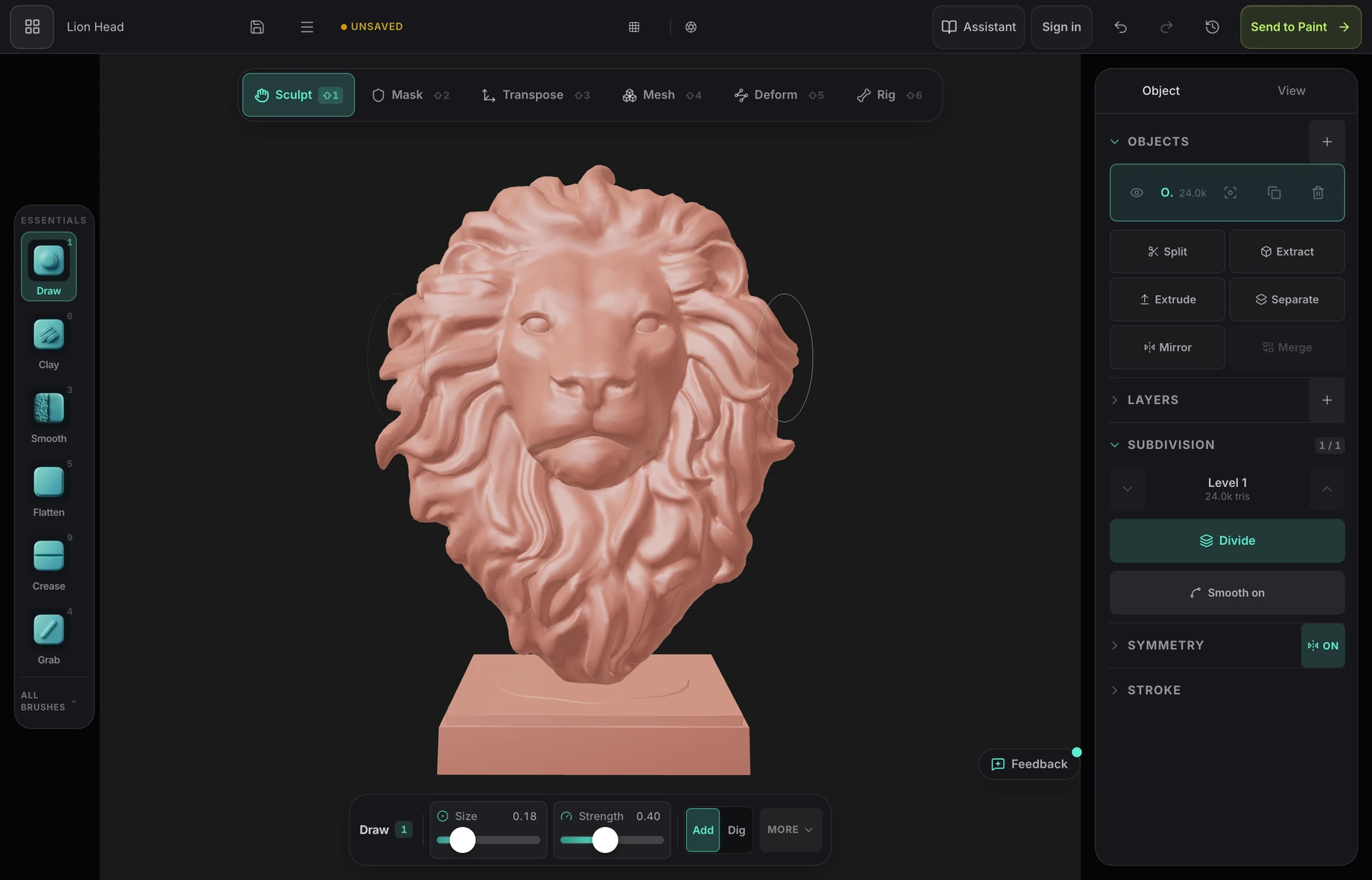Go to higher subdivision level arrow
This screenshot has height=880, width=1372.
click(x=1327, y=489)
